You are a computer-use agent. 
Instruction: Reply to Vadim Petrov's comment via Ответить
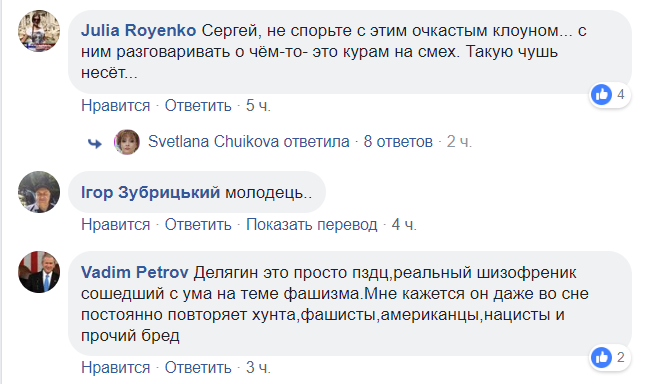[198, 367]
